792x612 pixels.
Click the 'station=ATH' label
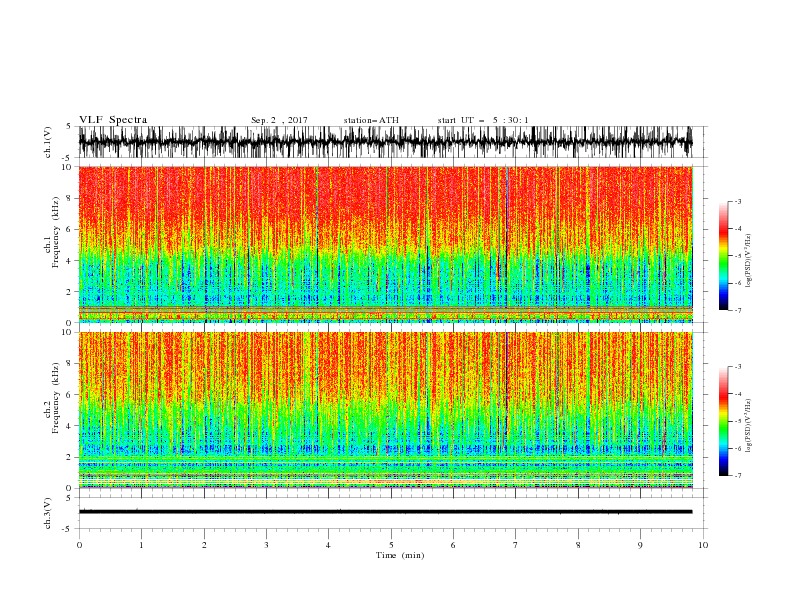click(371, 120)
